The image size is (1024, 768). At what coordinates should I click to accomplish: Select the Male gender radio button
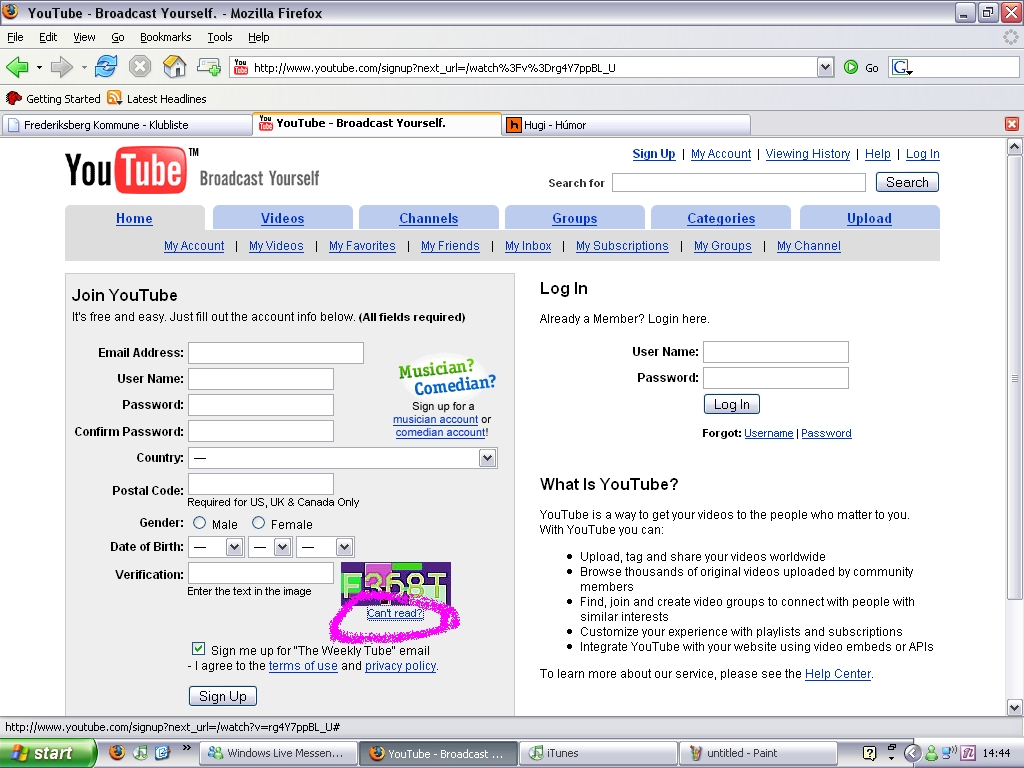(199, 522)
